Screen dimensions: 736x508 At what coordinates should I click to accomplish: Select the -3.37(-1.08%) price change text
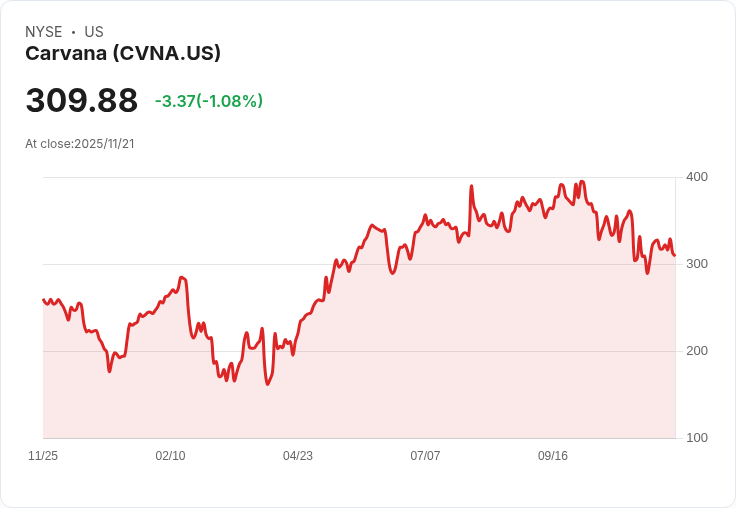pyautogui.click(x=209, y=101)
